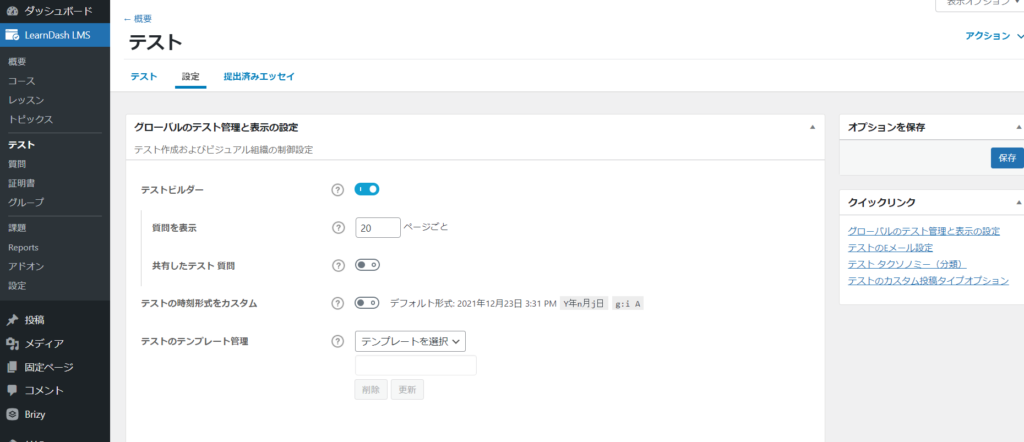This screenshot has width=1024, height=442.
Task: Click help icon beside テストビルダー
Action: (x=337, y=190)
